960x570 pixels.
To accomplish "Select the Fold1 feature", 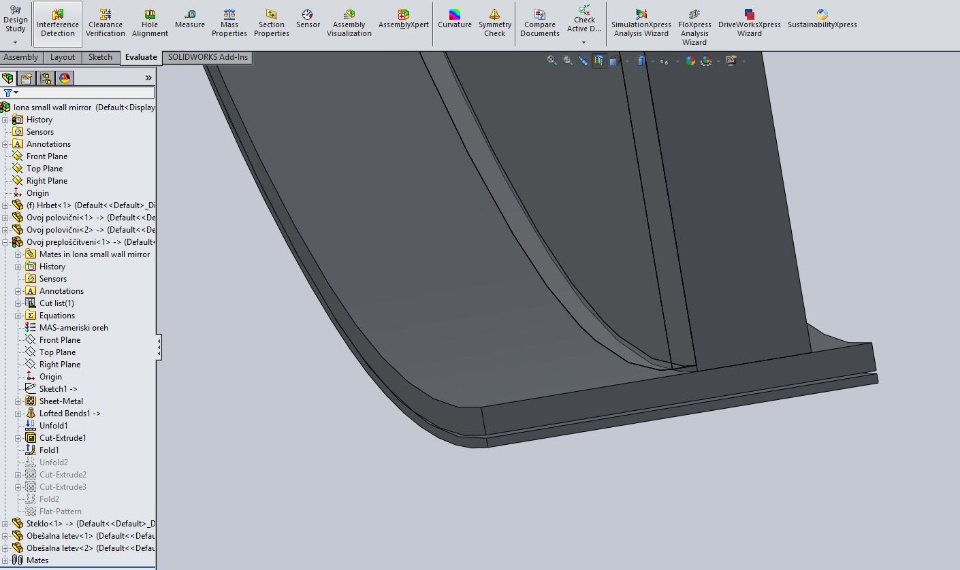I will (49, 450).
